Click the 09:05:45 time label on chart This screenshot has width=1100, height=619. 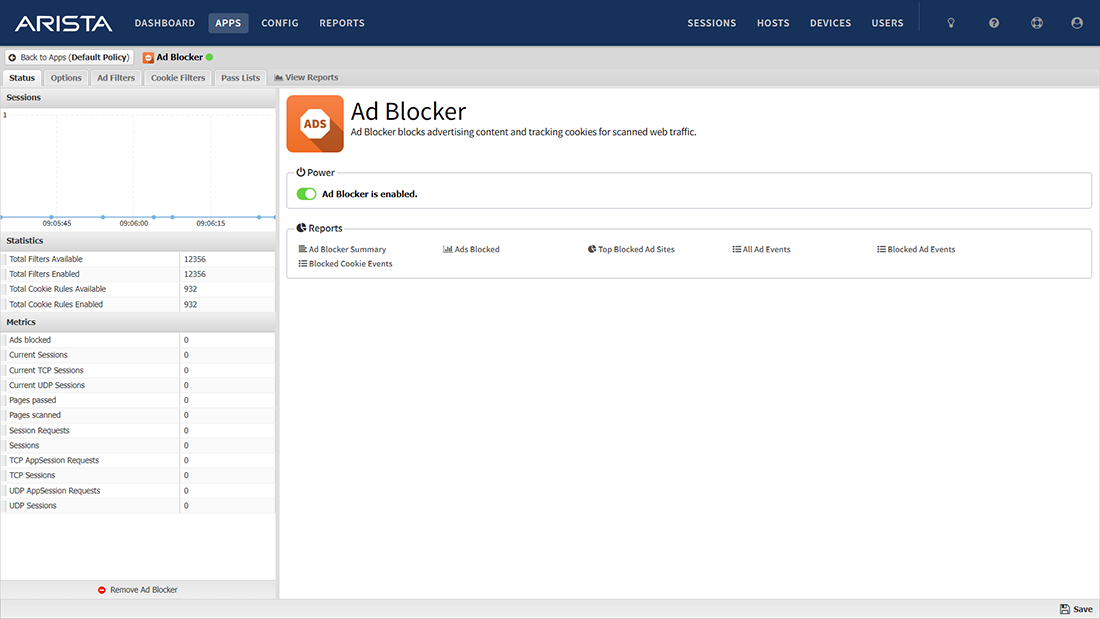pyautogui.click(x=57, y=223)
